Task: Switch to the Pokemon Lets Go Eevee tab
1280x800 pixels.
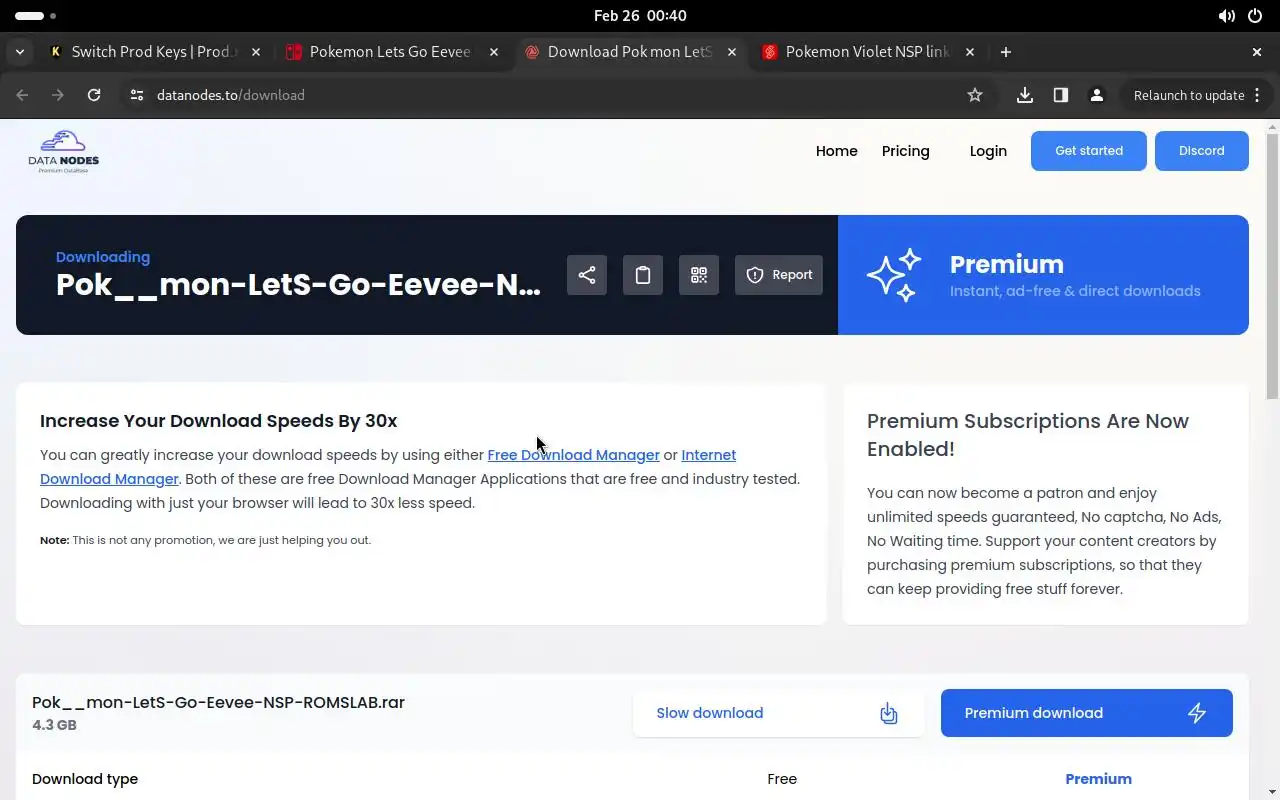Action: tap(390, 52)
